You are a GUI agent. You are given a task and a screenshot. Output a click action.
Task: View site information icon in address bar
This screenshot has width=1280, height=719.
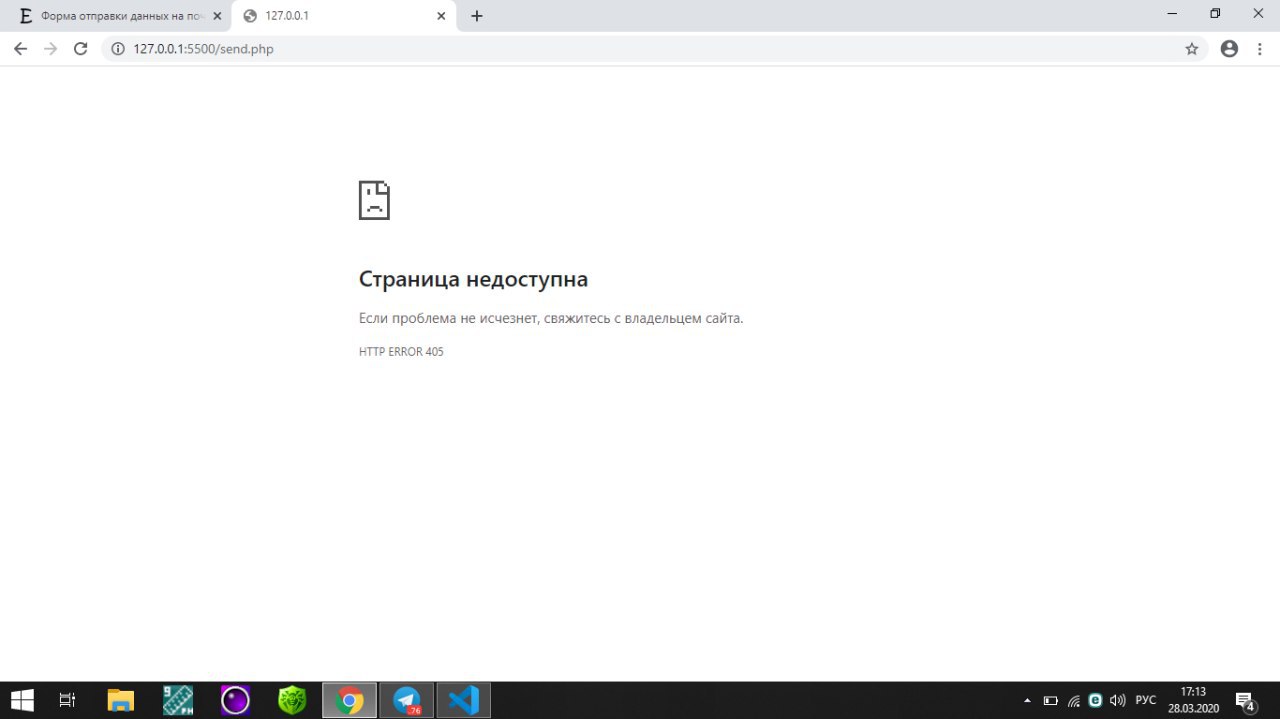pyautogui.click(x=118, y=48)
